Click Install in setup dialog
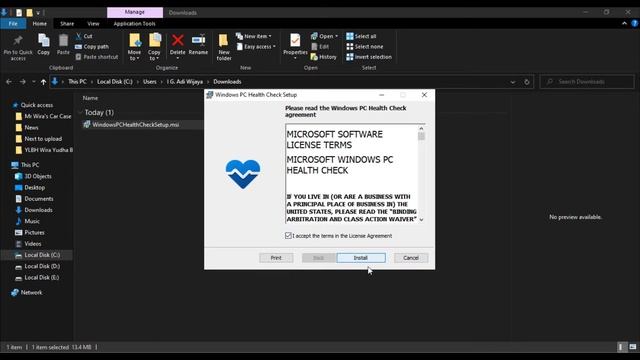The image size is (640, 360). click(361, 258)
